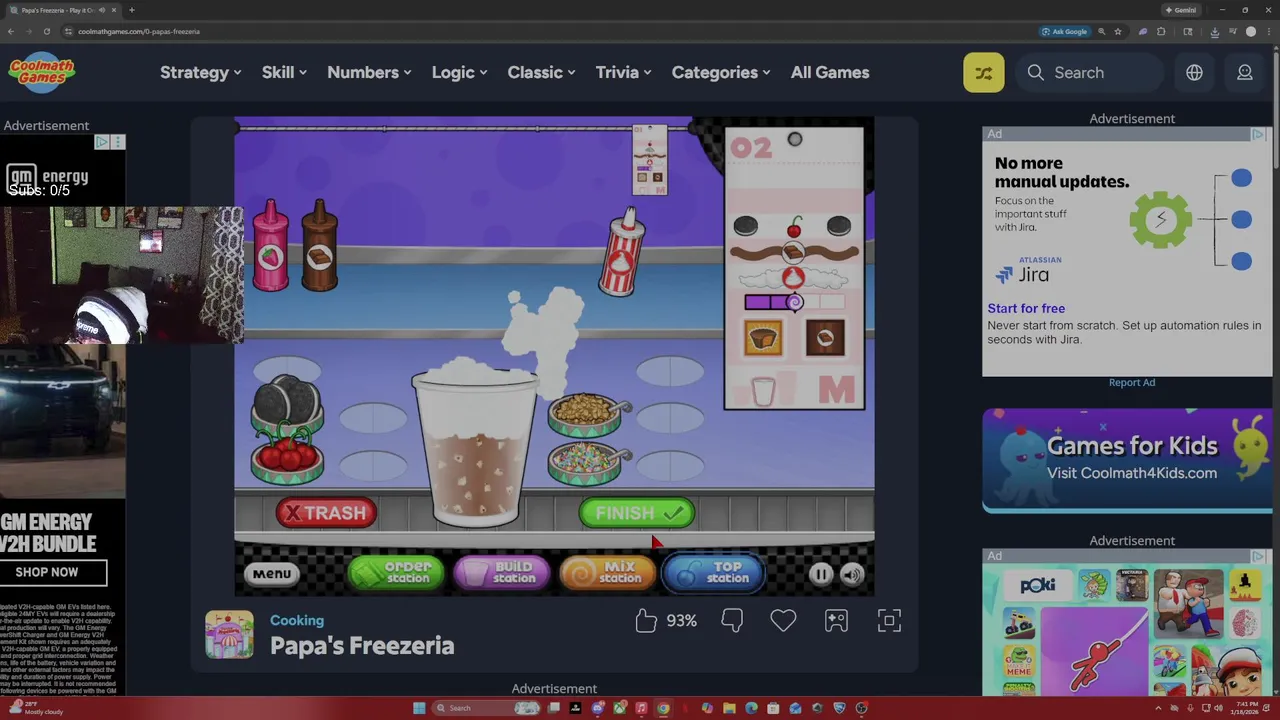1280x720 pixels.
Task: Expand the Numbers menu
Action: point(369,72)
